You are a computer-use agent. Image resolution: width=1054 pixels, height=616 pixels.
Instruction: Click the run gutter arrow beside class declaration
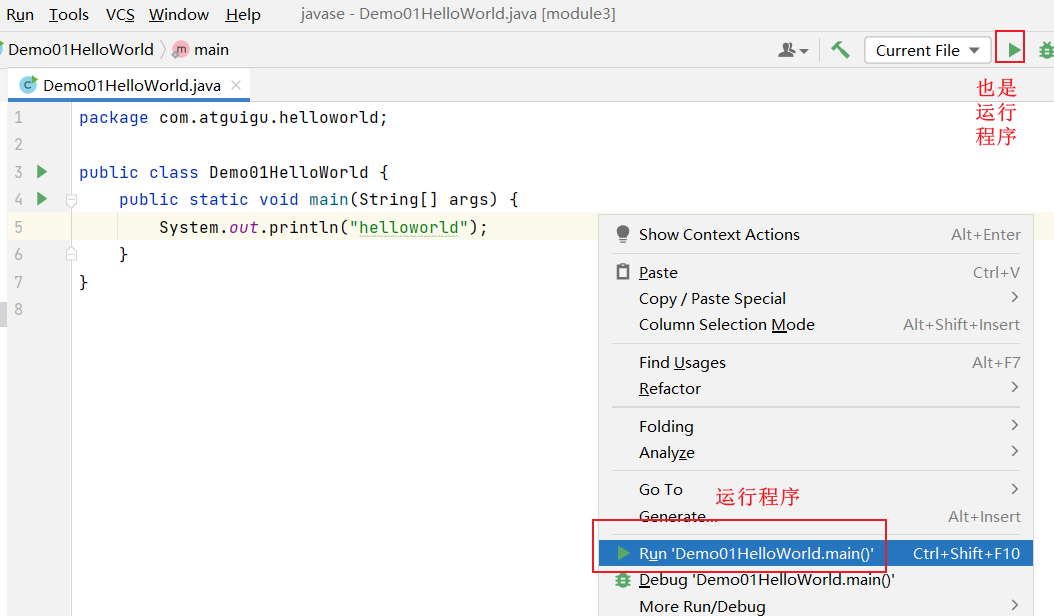[42, 172]
